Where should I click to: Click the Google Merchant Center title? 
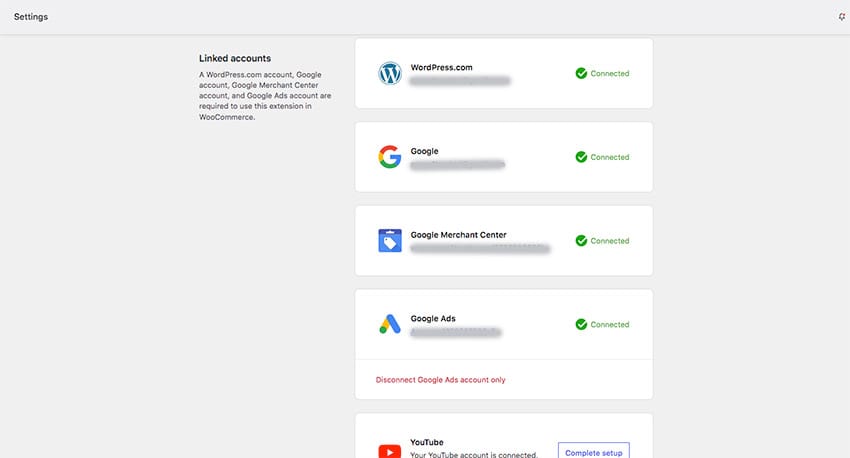click(458, 235)
